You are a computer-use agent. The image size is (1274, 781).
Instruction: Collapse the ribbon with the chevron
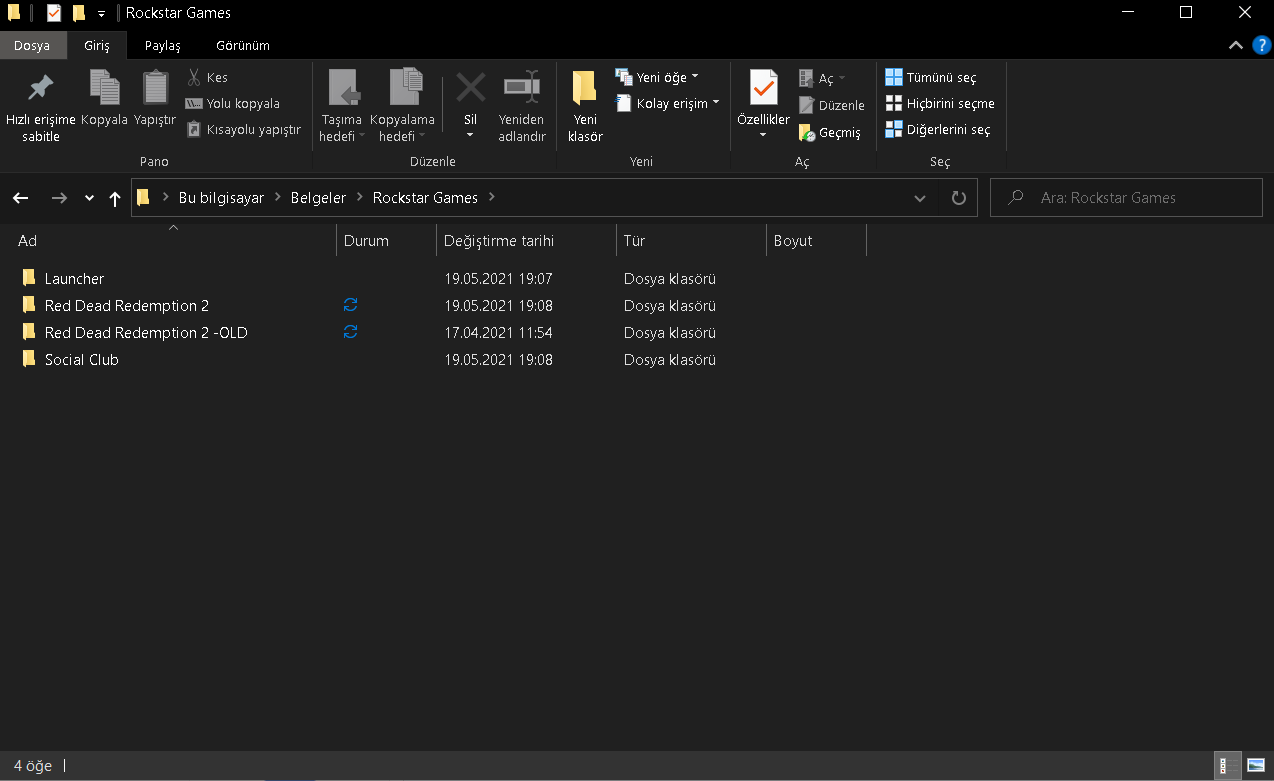click(1236, 45)
